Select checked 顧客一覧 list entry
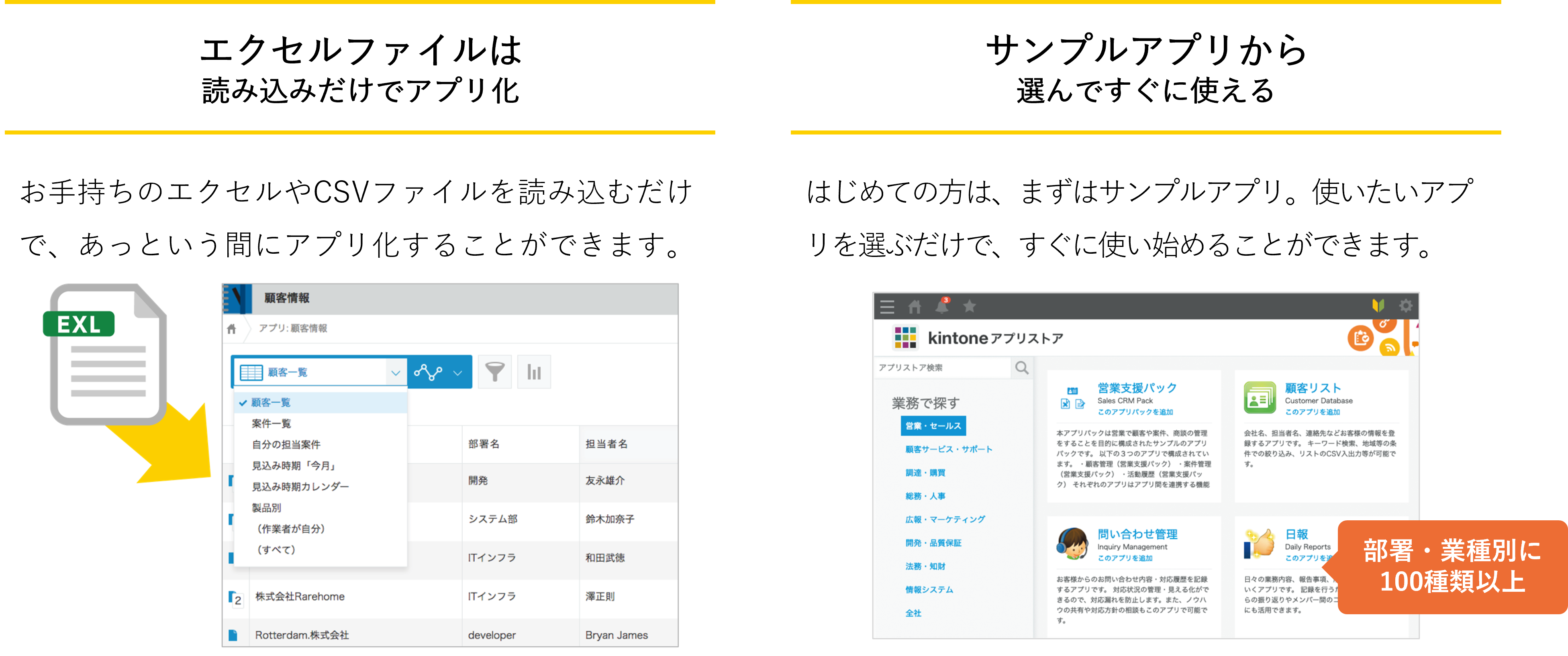The width and height of the screenshot is (1568, 656). (271, 402)
